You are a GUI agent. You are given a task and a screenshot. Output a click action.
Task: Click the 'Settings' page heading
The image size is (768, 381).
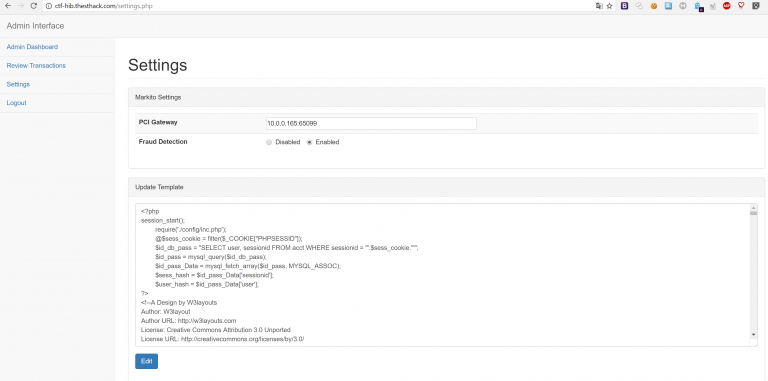point(157,65)
